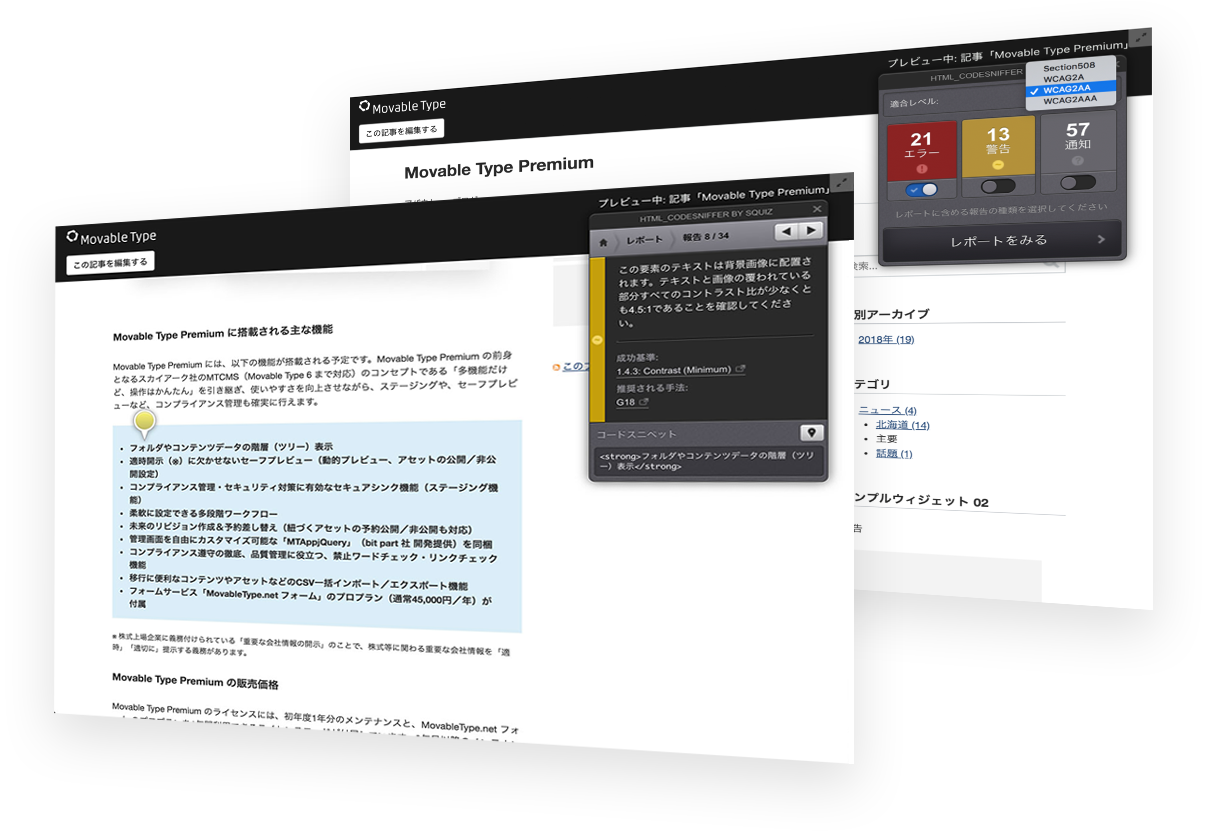
Task: Click the 報告 8 / 34 breadcrumb item
Action: point(705,238)
